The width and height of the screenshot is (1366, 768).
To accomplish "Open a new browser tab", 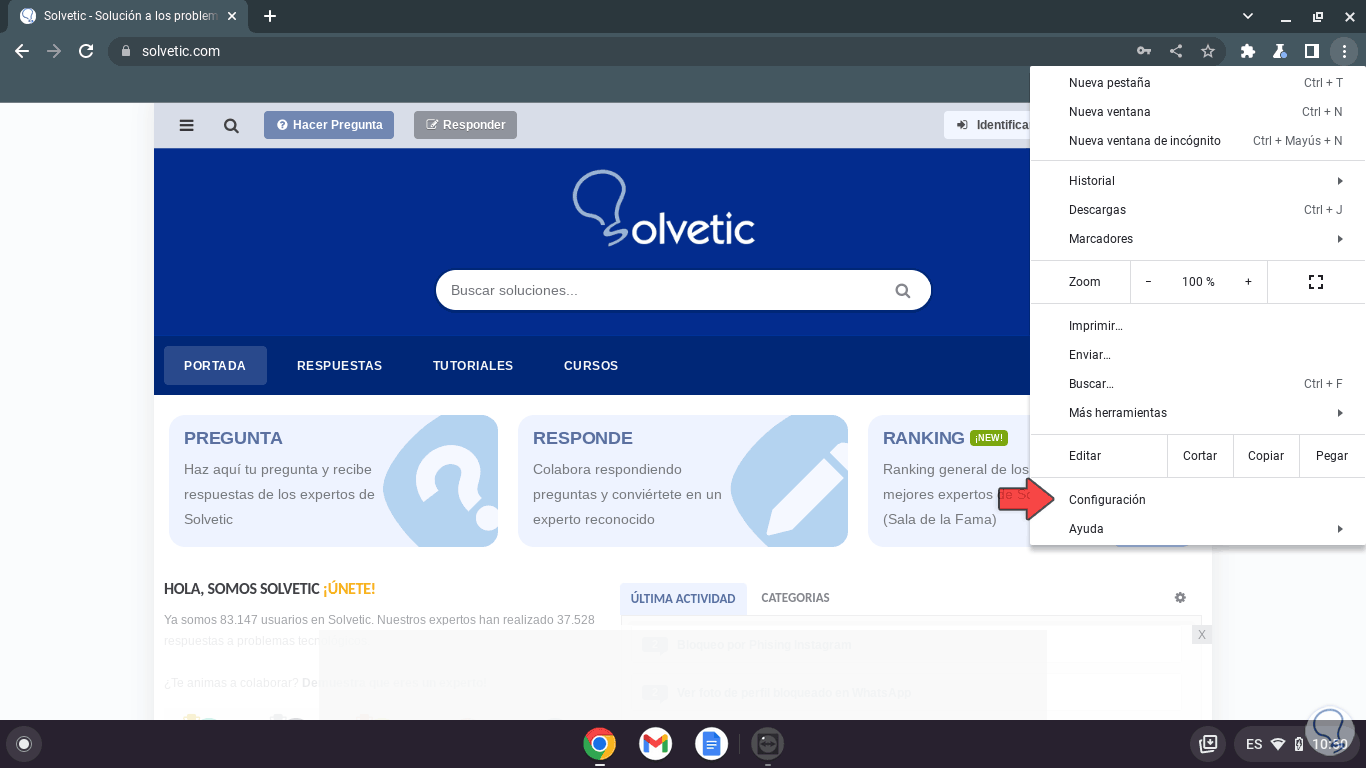I will [x=269, y=16].
